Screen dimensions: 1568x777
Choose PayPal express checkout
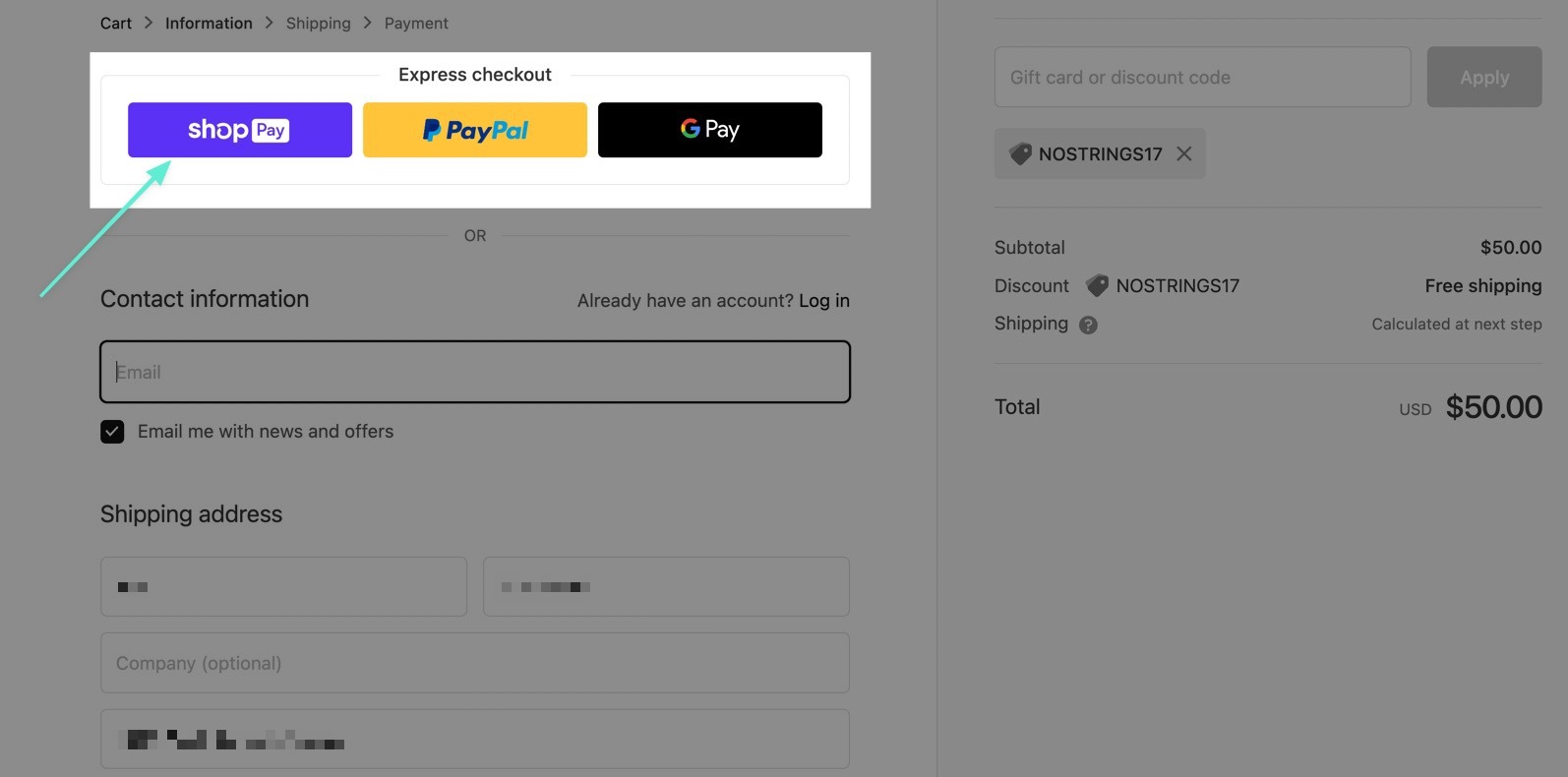point(474,130)
